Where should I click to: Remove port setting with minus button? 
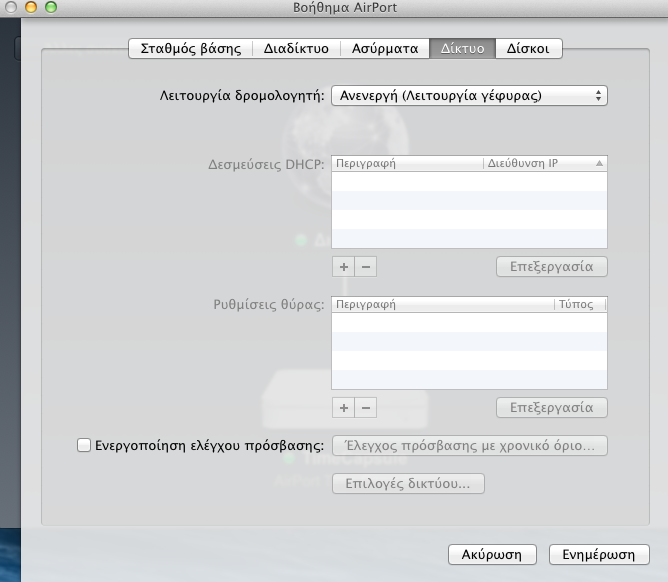coord(366,408)
